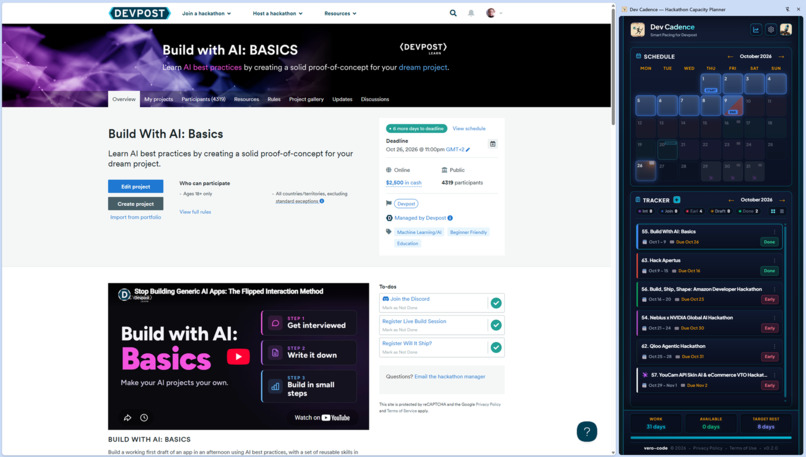Select October 9 end day in Schedule
The image size is (806, 457).
click(x=732, y=105)
